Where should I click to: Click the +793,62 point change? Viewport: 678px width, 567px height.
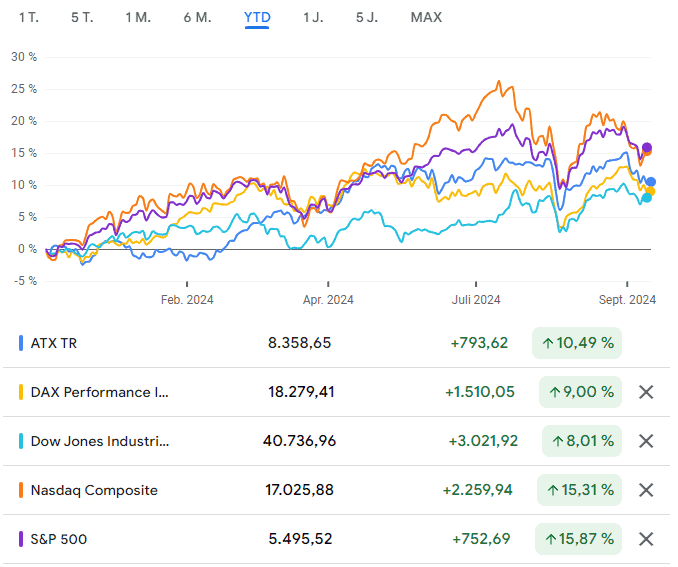point(479,343)
